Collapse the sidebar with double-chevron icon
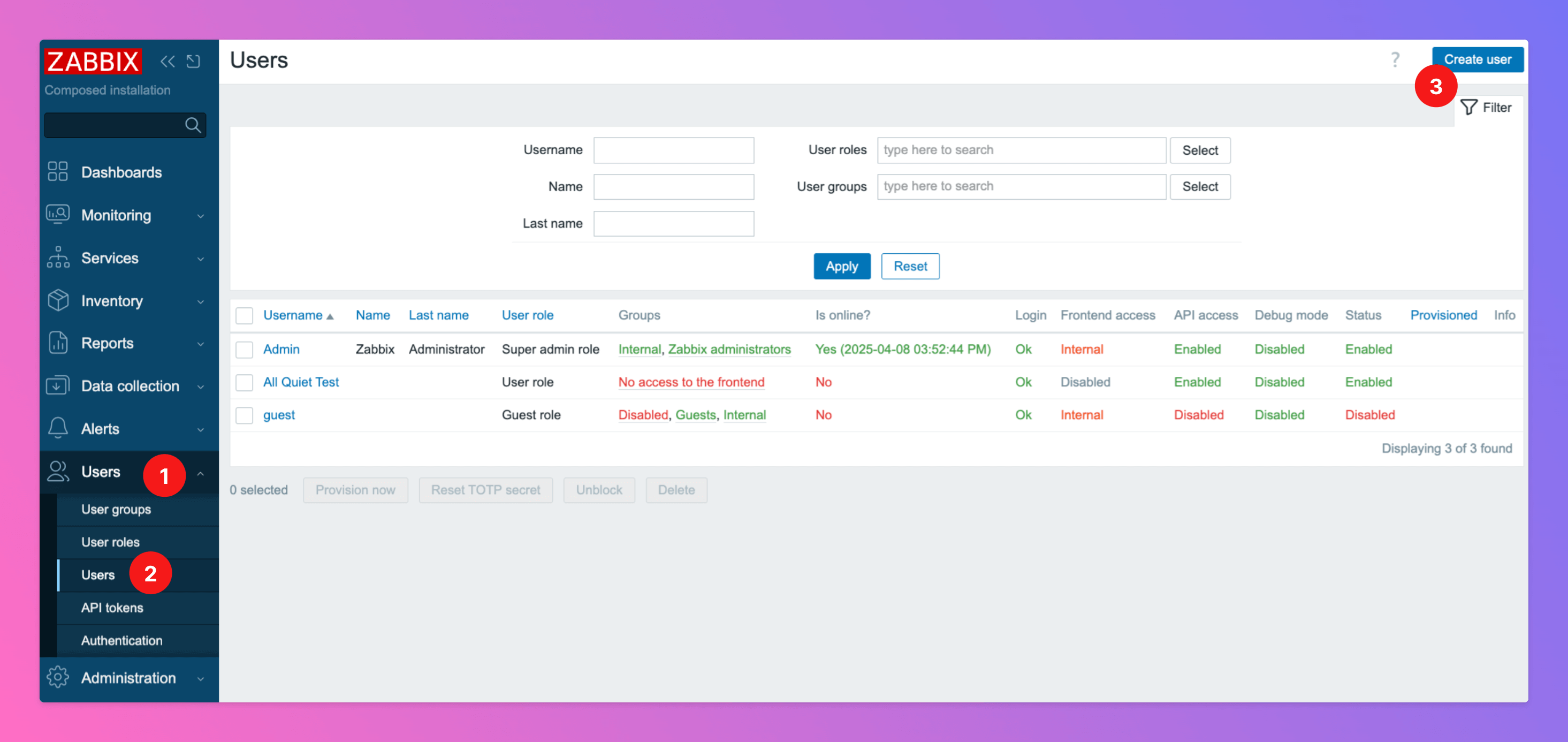The width and height of the screenshot is (1568, 742). 168,62
